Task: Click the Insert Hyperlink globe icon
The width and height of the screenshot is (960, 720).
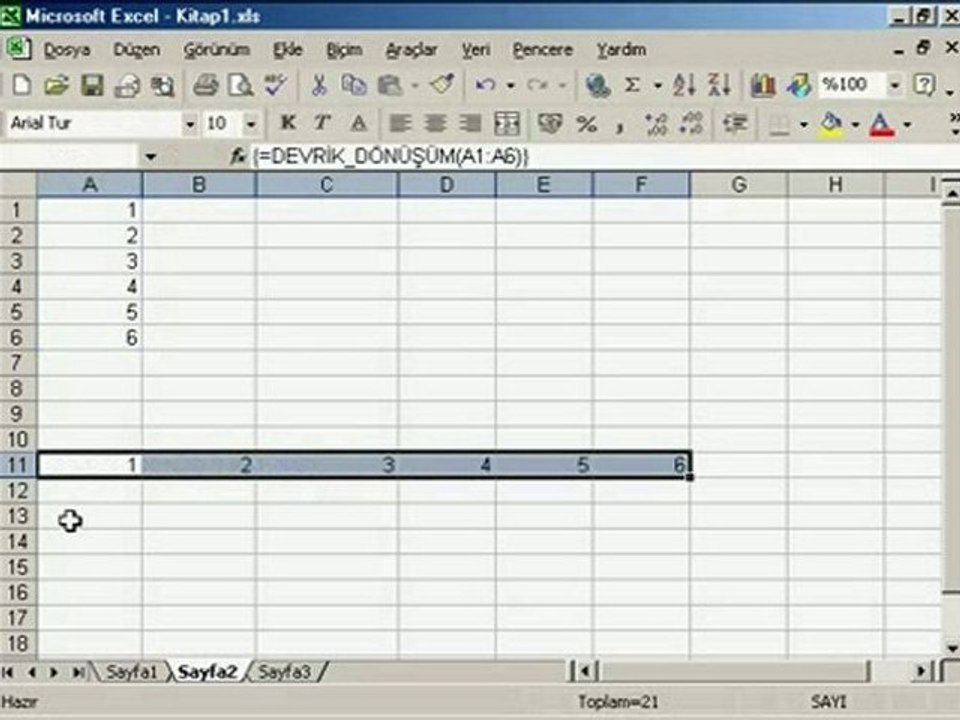Action: 598,85
